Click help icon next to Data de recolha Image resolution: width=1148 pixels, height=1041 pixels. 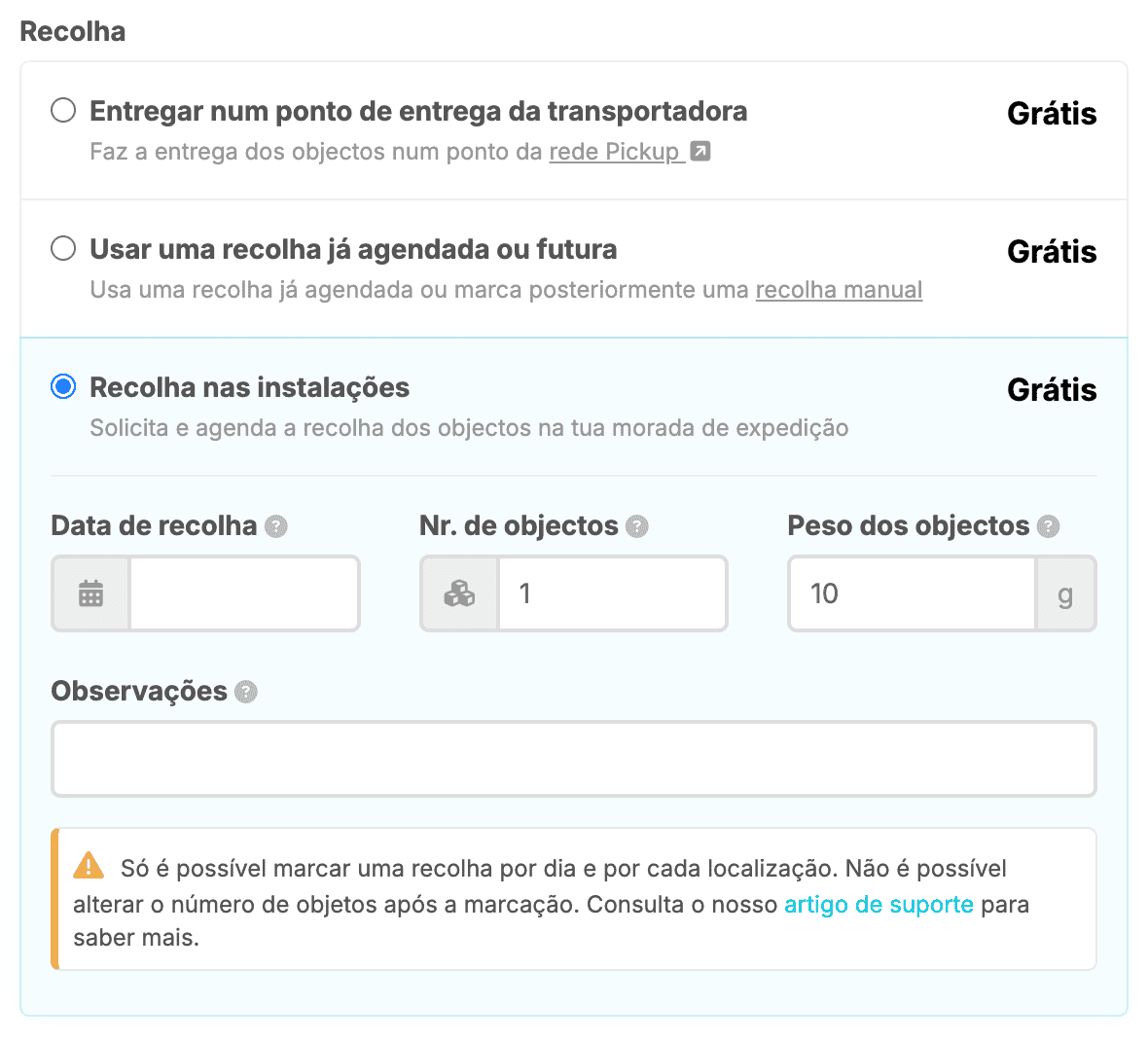point(276,526)
